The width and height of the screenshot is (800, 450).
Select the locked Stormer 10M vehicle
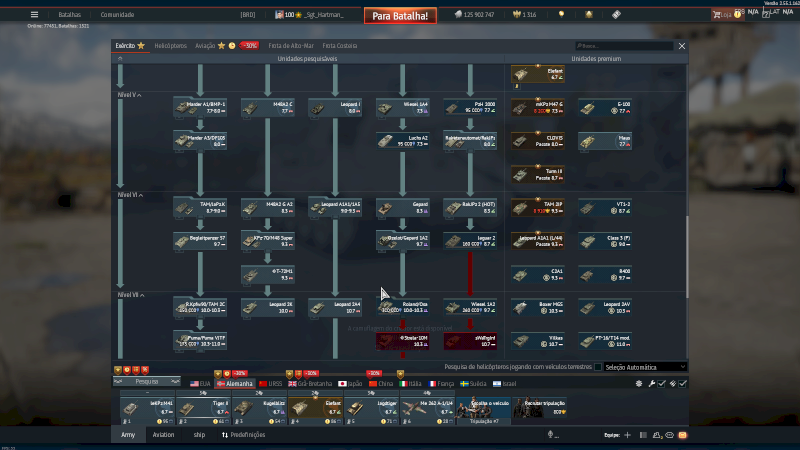coord(403,341)
